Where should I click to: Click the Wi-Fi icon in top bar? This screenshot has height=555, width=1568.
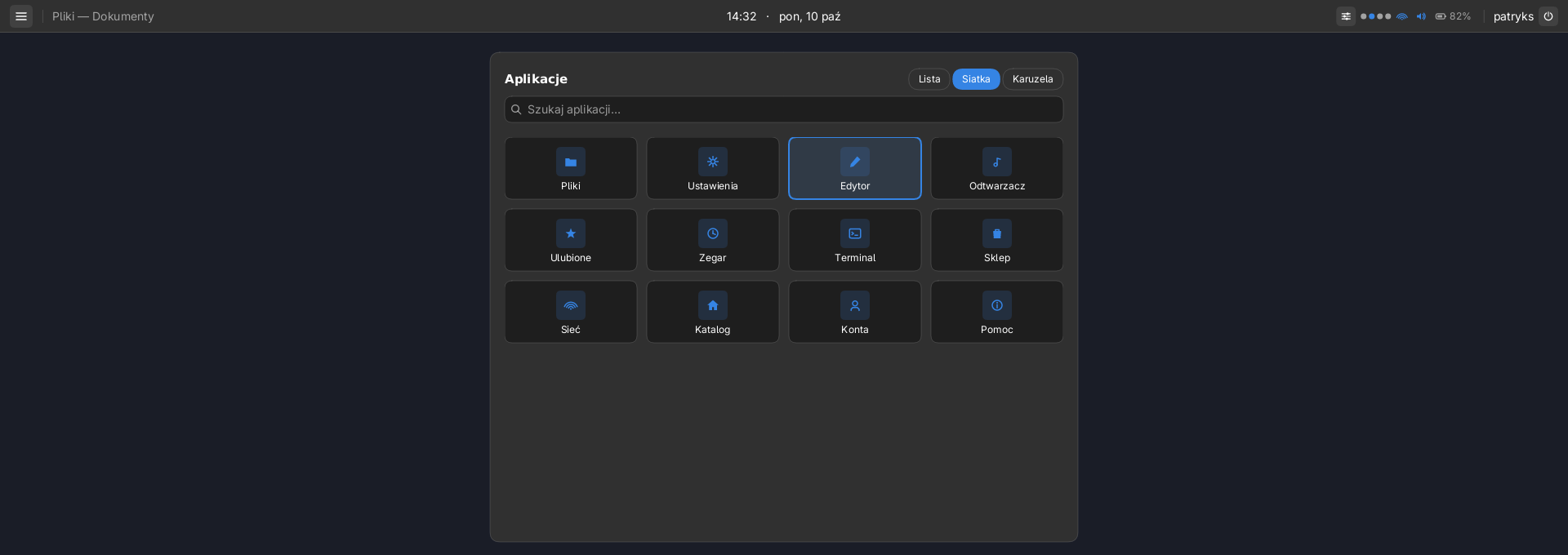coord(1402,16)
